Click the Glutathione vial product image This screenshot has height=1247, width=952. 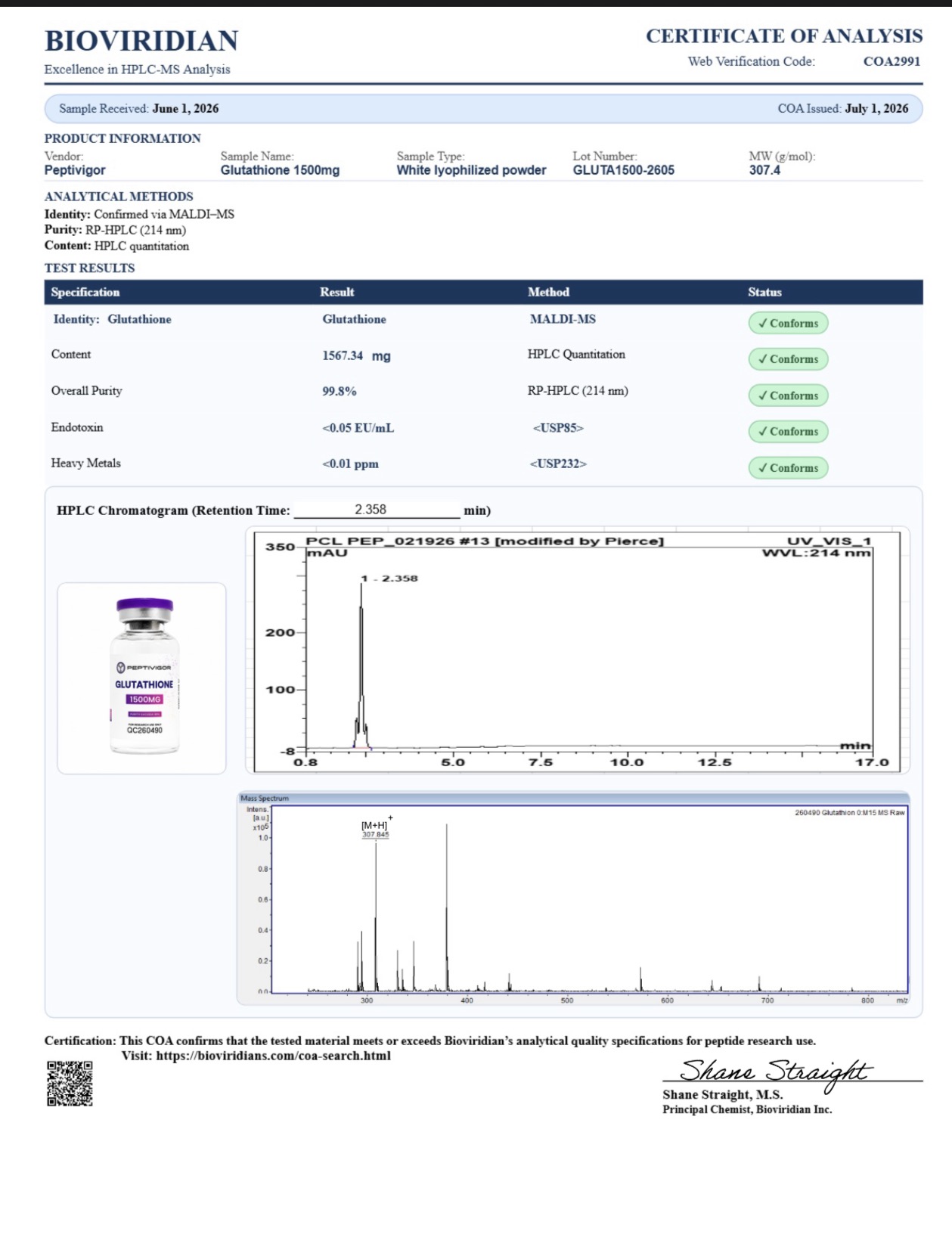pos(144,676)
